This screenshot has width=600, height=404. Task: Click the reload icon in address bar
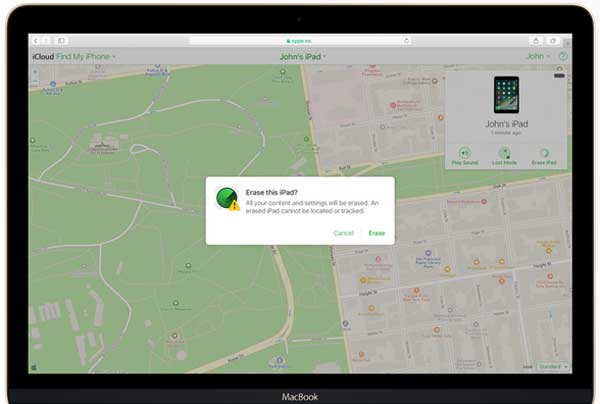406,41
